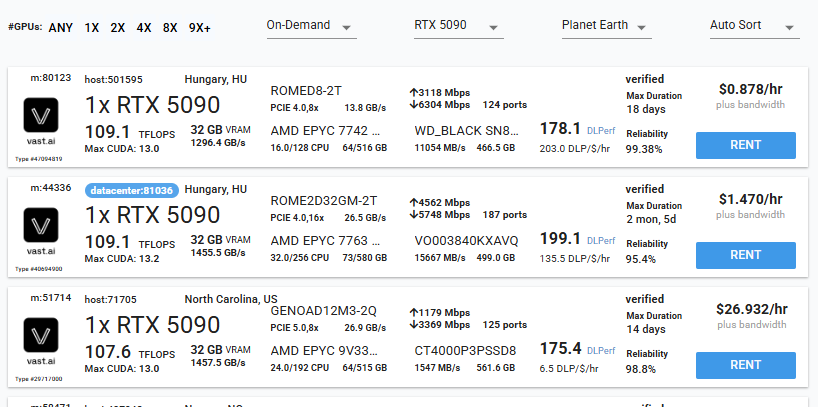Select the 2X GPU count filter

(x=118, y=28)
